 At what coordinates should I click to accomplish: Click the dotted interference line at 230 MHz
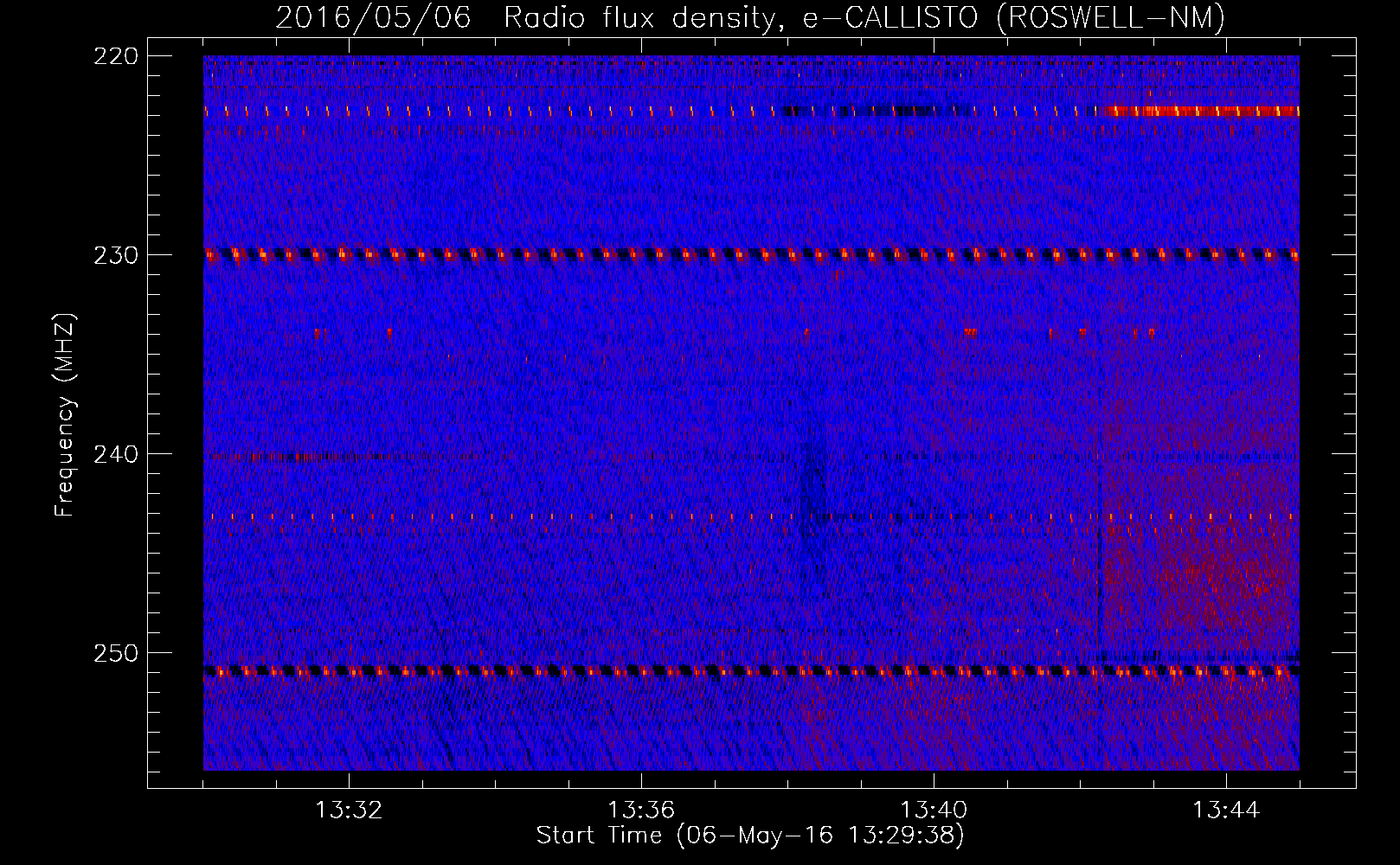point(751,254)
